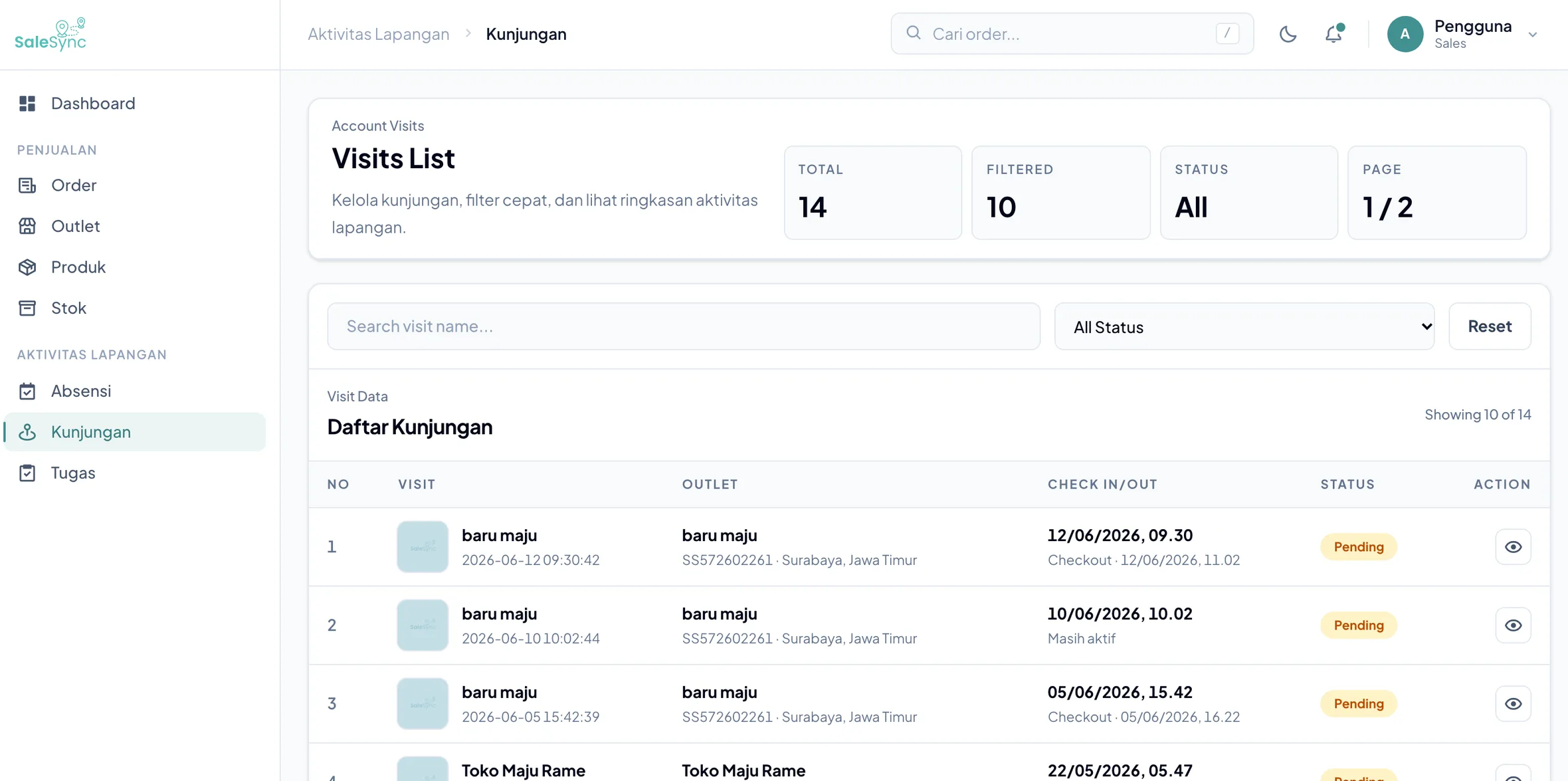Image resolution: width=1568 pixels, height=781 pixels.
Task: Select the Kunjungan sidebar icon
Action: (27, 432)
